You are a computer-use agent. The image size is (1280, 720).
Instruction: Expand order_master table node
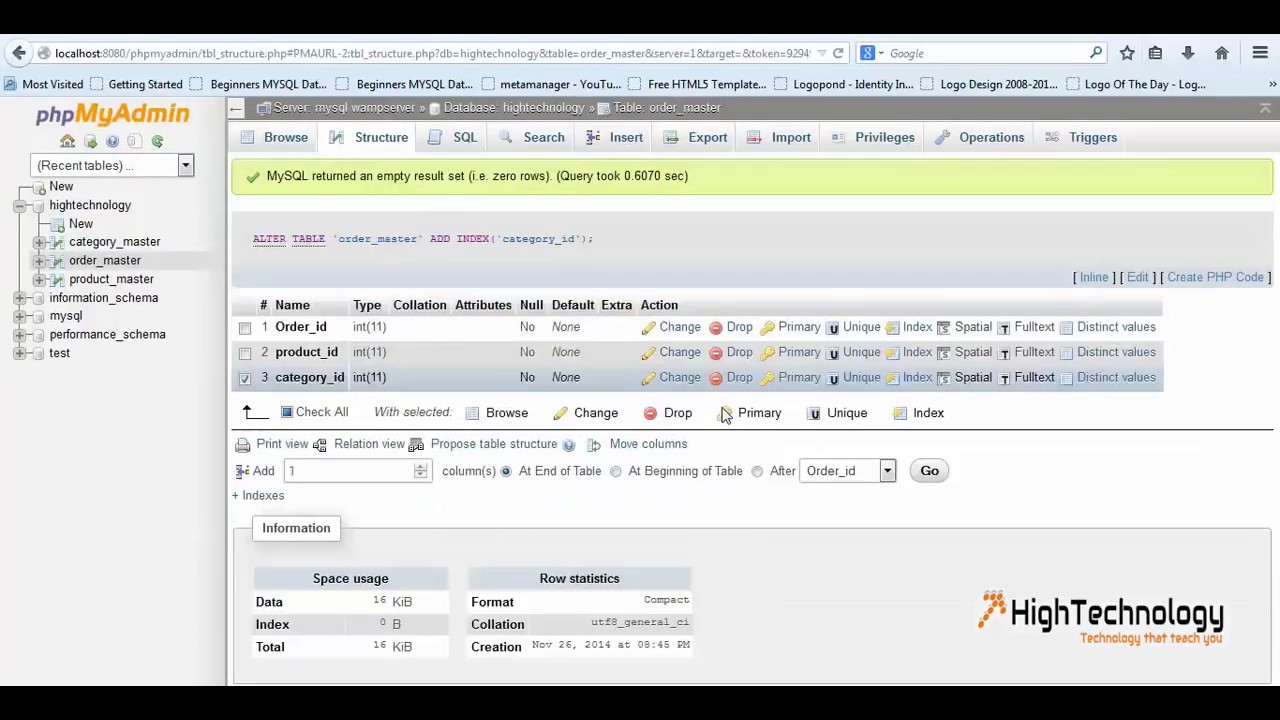click(39, 260)
